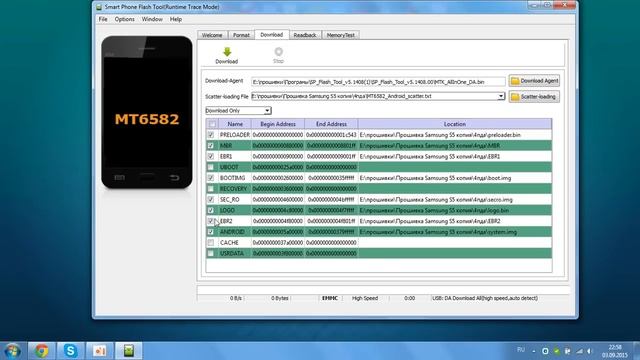Open the Scatter-loading File path dropdown
Screen dimensions: 640x360
501,96
